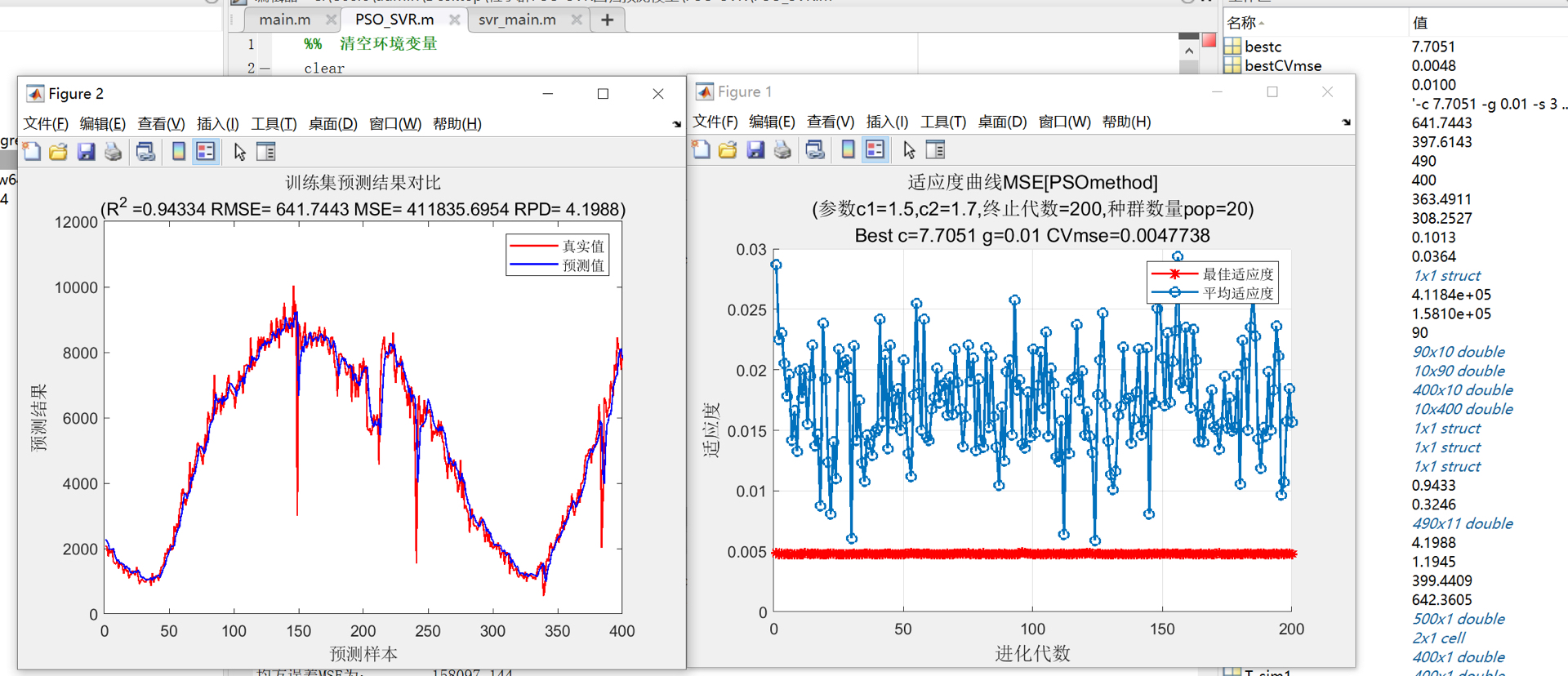Switch to main.m editor tab
This screenshot has width=1568, height=676.
(x=284, y=20)
